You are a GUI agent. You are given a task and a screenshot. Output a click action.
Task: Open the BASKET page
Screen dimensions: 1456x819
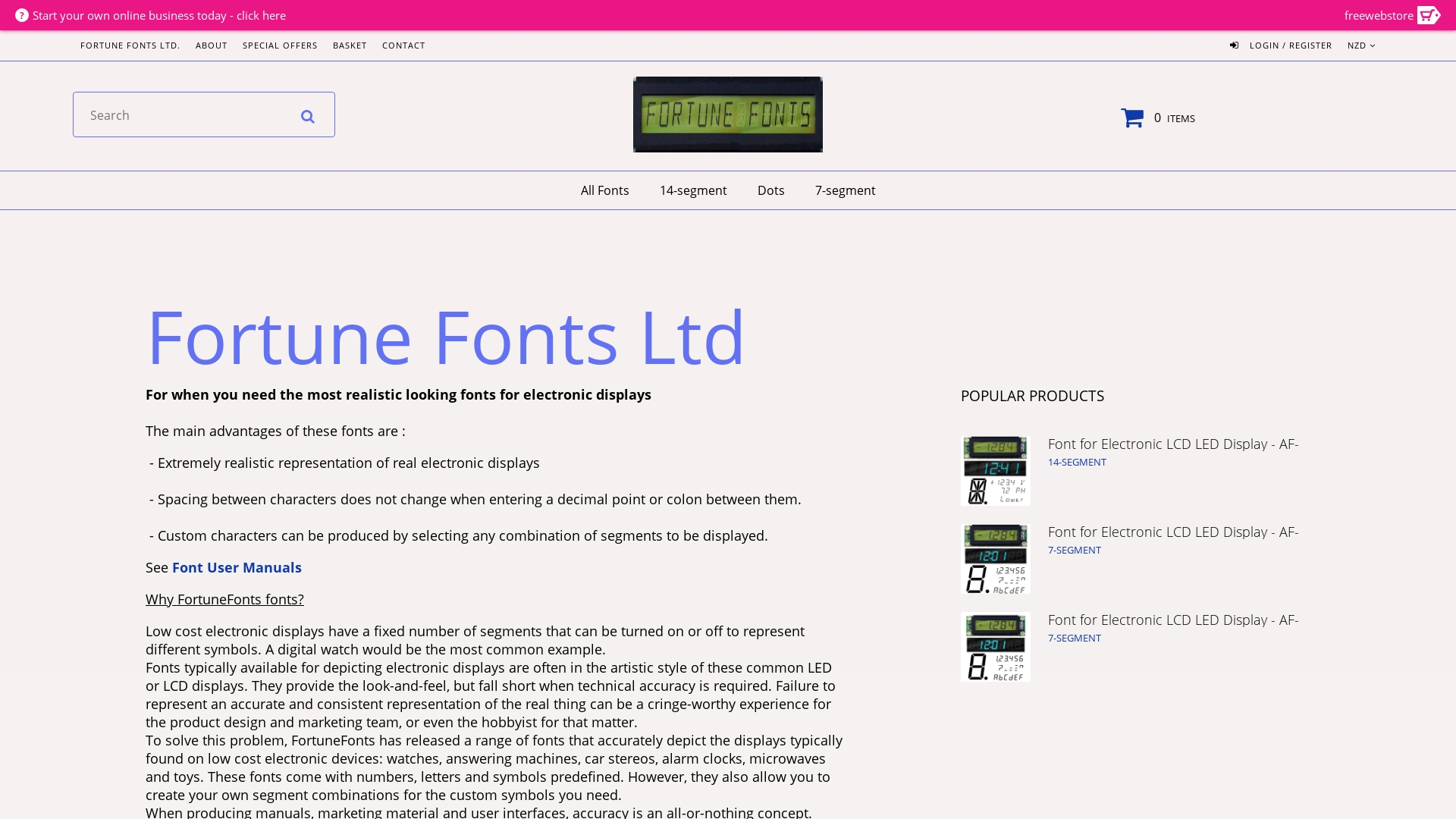pos(350,45)
